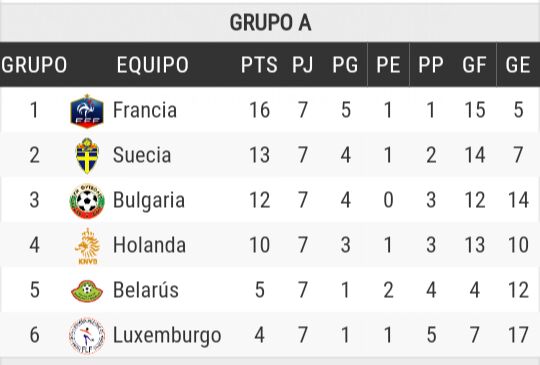
Task: Click the Belarús team name
Action: coord(146,290)
